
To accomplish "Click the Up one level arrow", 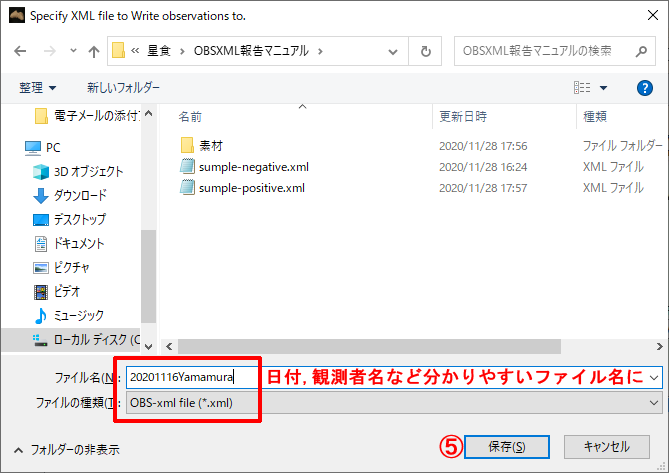I will [x=93, y=51].
